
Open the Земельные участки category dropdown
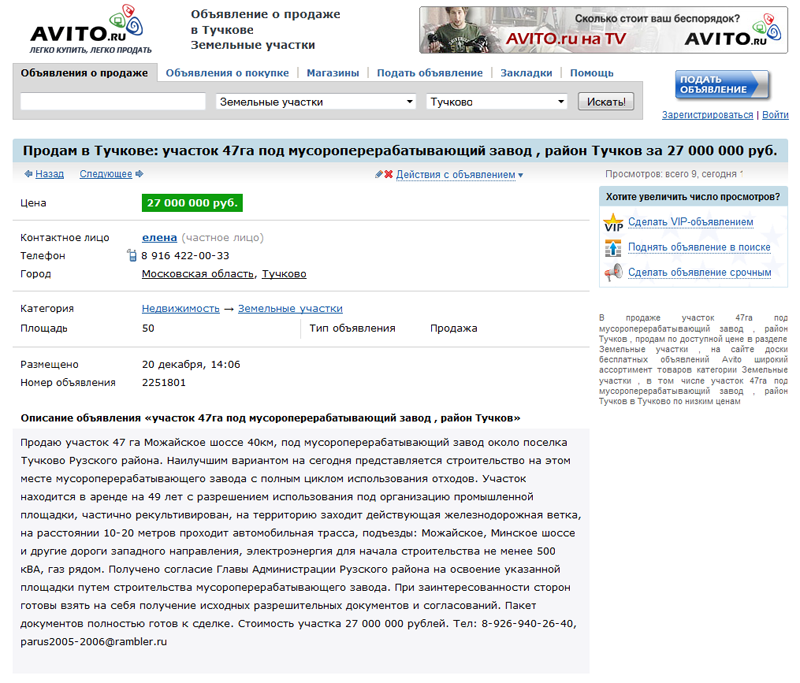click(316, 102)
